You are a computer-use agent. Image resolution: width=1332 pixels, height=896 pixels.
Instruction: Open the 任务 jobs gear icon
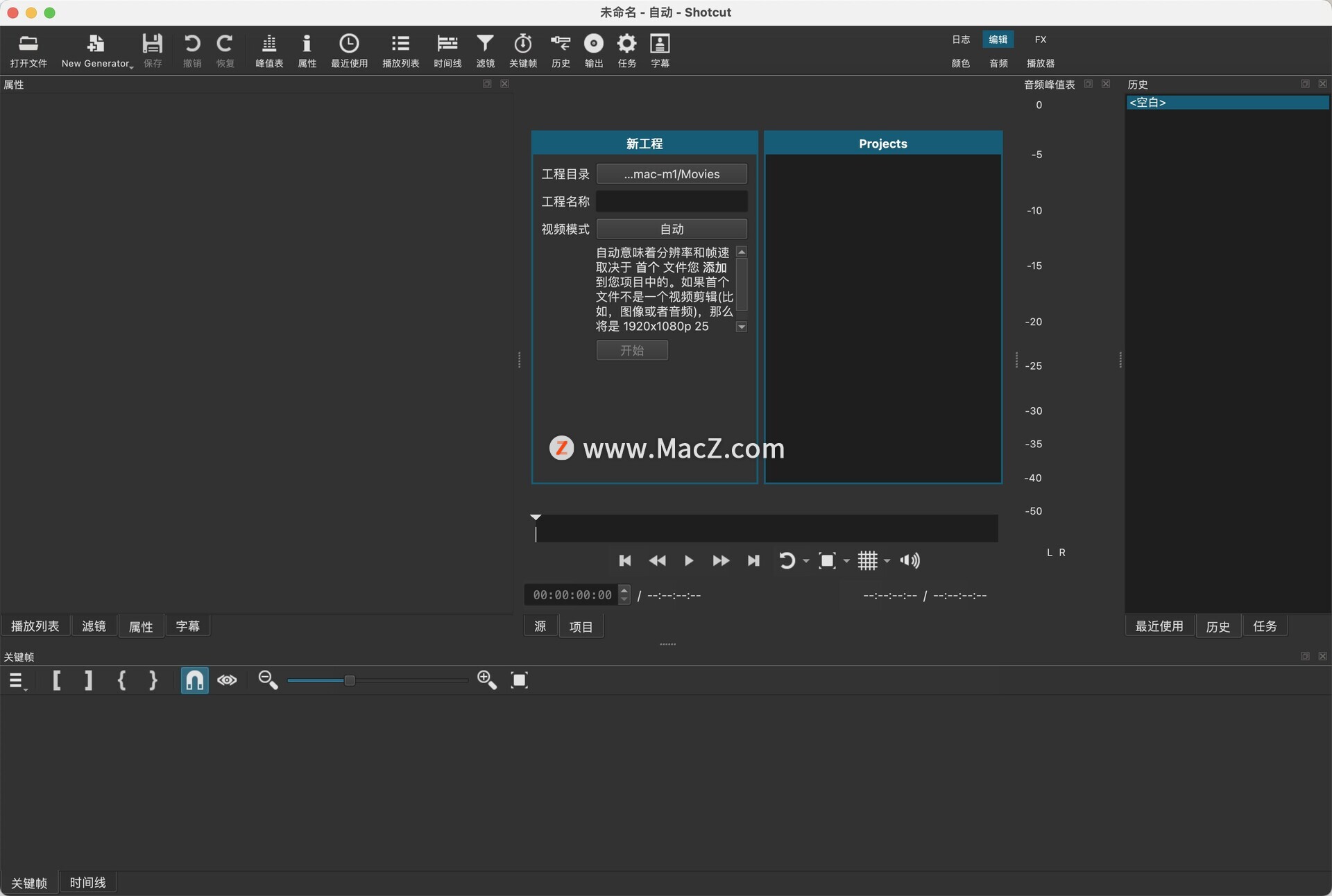(627, 51)
